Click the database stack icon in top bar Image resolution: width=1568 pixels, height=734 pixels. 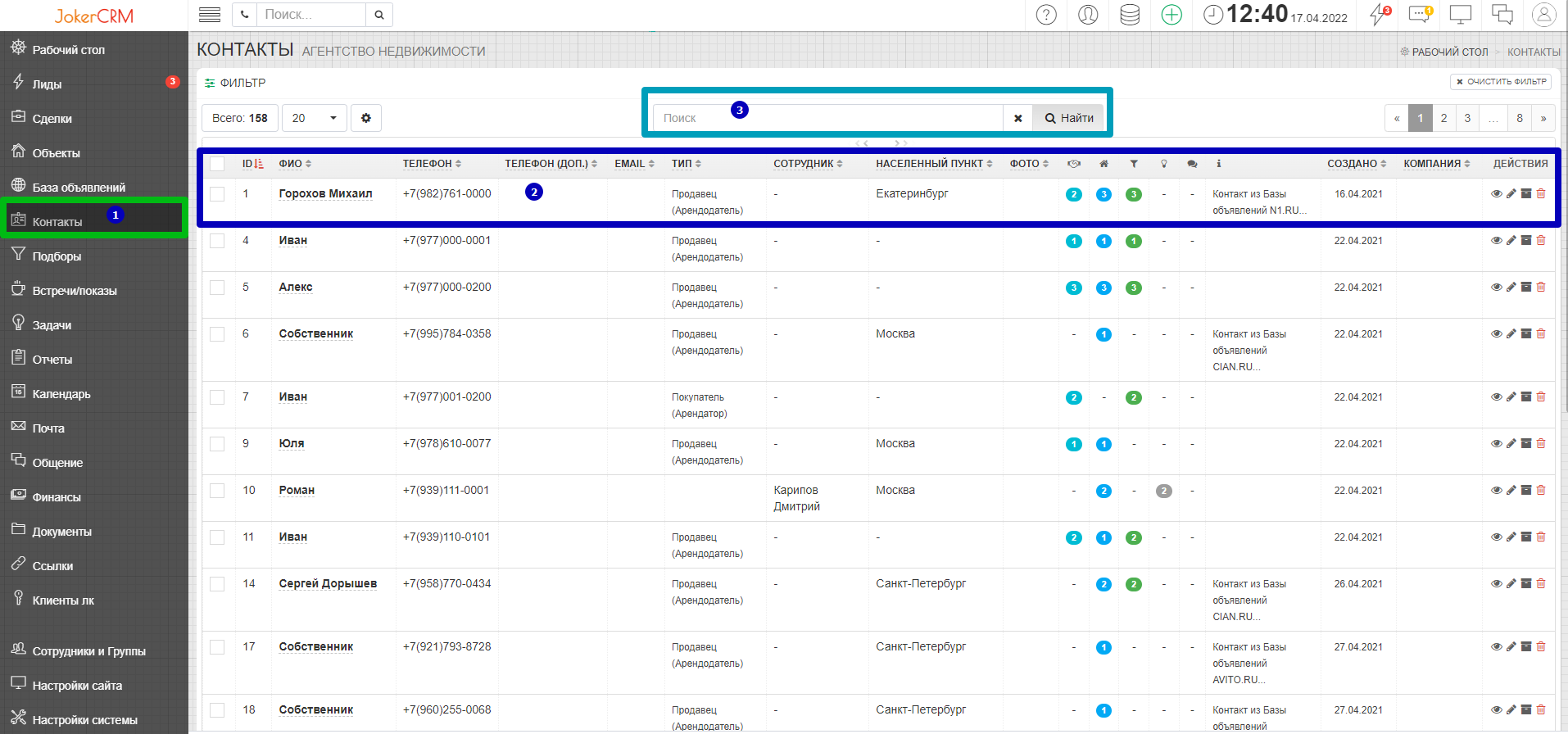[1130, 15]
